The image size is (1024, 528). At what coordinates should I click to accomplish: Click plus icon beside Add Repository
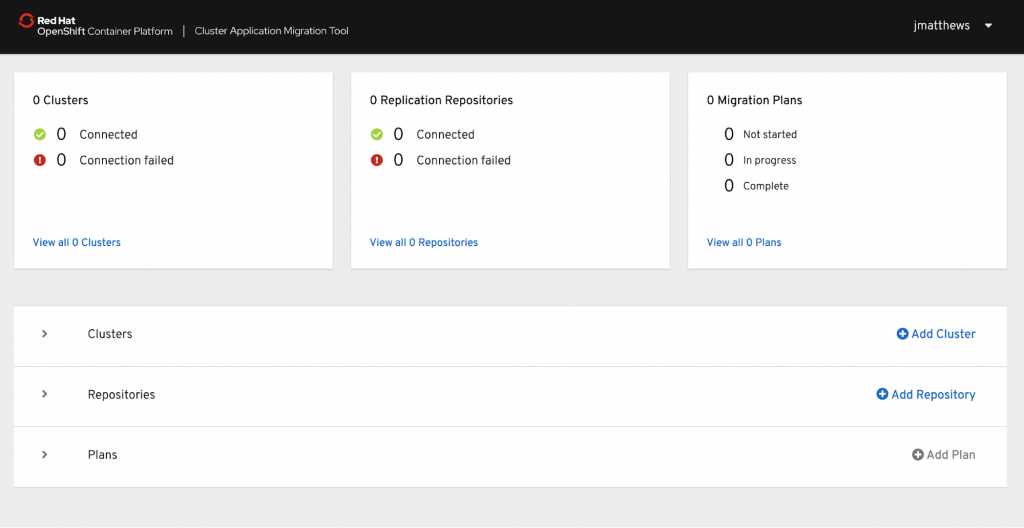[x=882, y=394]
